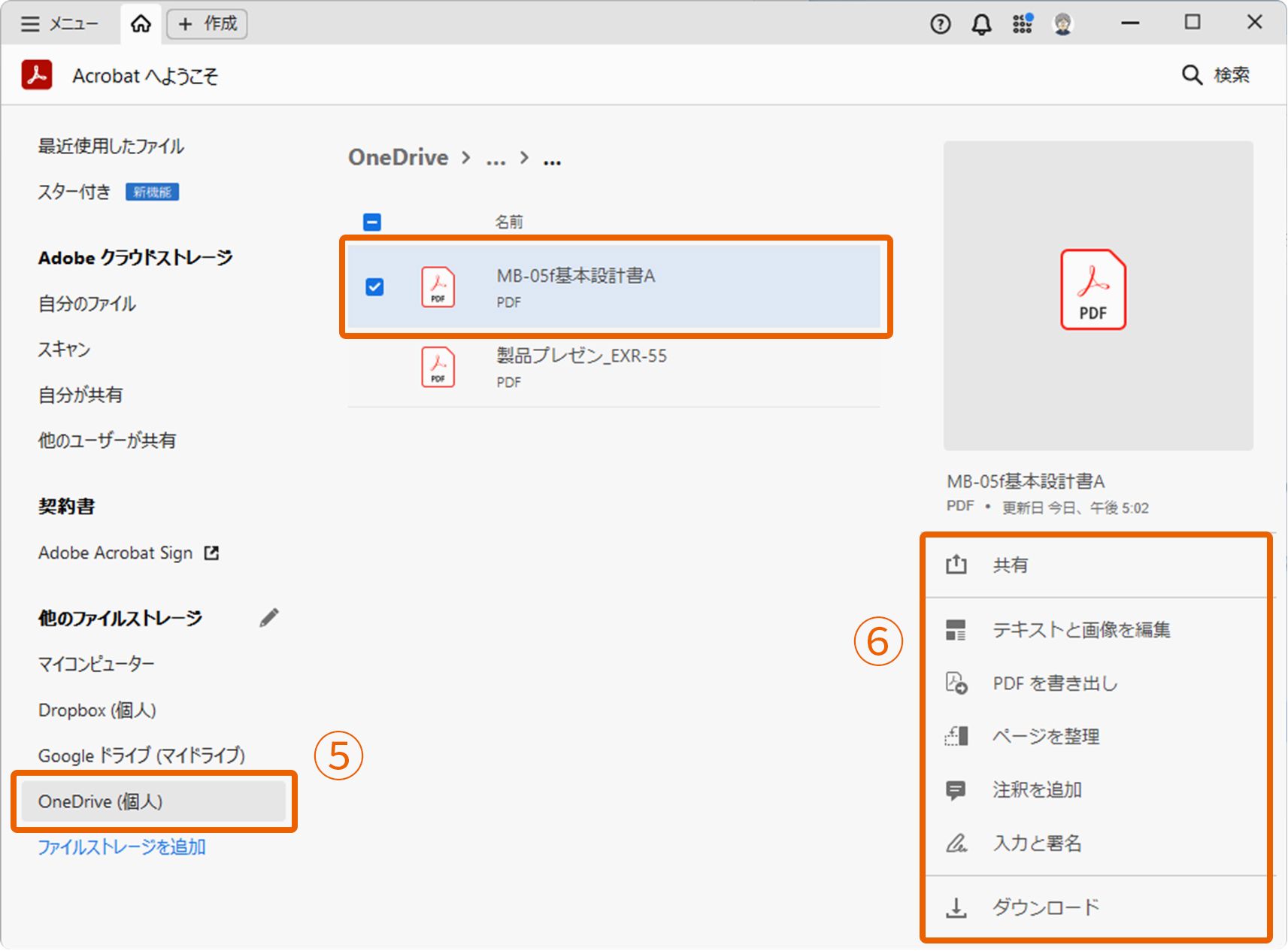Image resolution: width=1288 pixels, height=951 pixels.
Task: Click the external link icon beside Acrobat Sign
Action: click(x=212, y=553)
